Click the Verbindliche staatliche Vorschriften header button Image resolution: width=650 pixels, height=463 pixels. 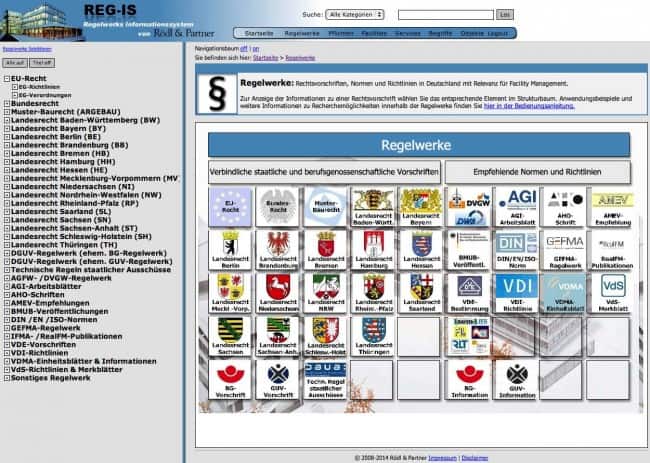[324, 172]
